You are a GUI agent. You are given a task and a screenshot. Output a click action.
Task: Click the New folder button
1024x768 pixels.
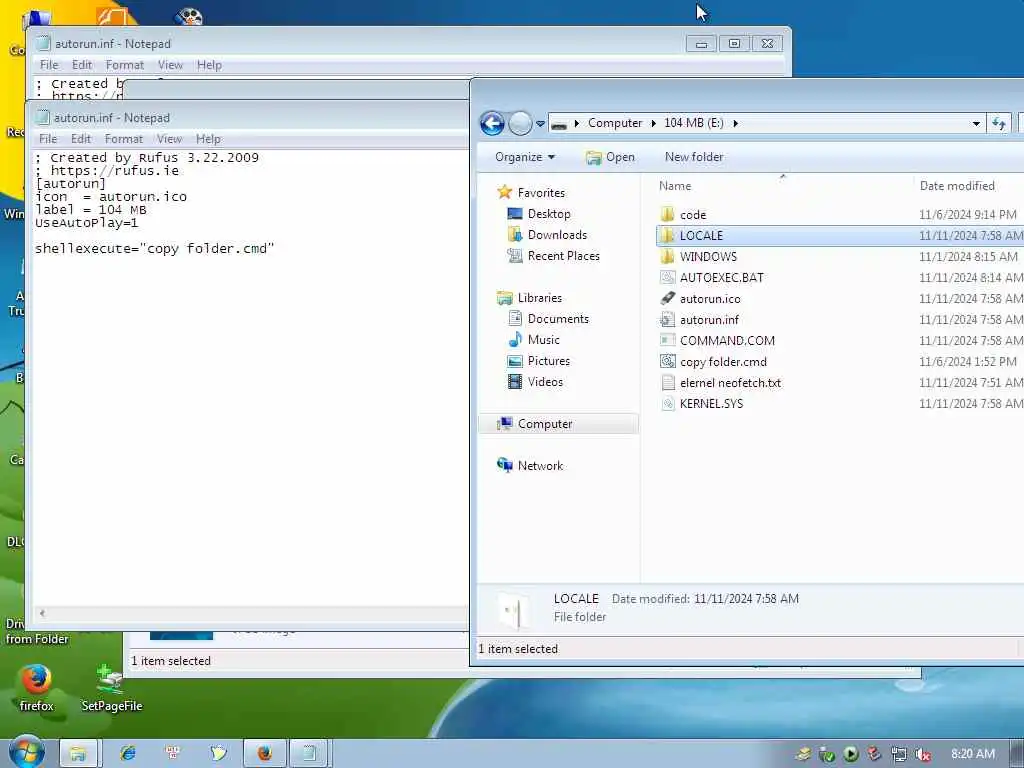click(694, 157)
